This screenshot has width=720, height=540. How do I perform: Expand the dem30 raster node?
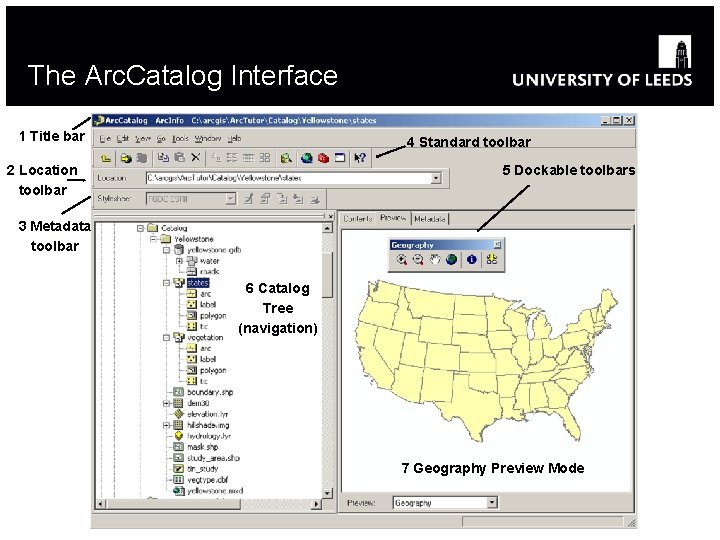(166, 403)
